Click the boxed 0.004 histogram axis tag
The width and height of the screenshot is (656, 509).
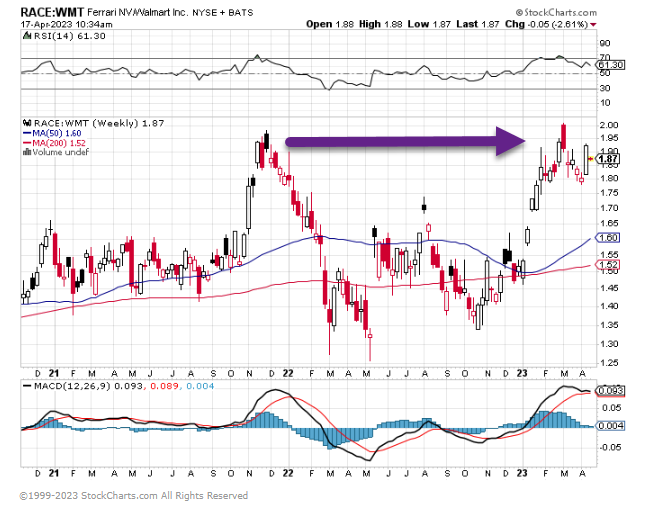tap(611, 426)
